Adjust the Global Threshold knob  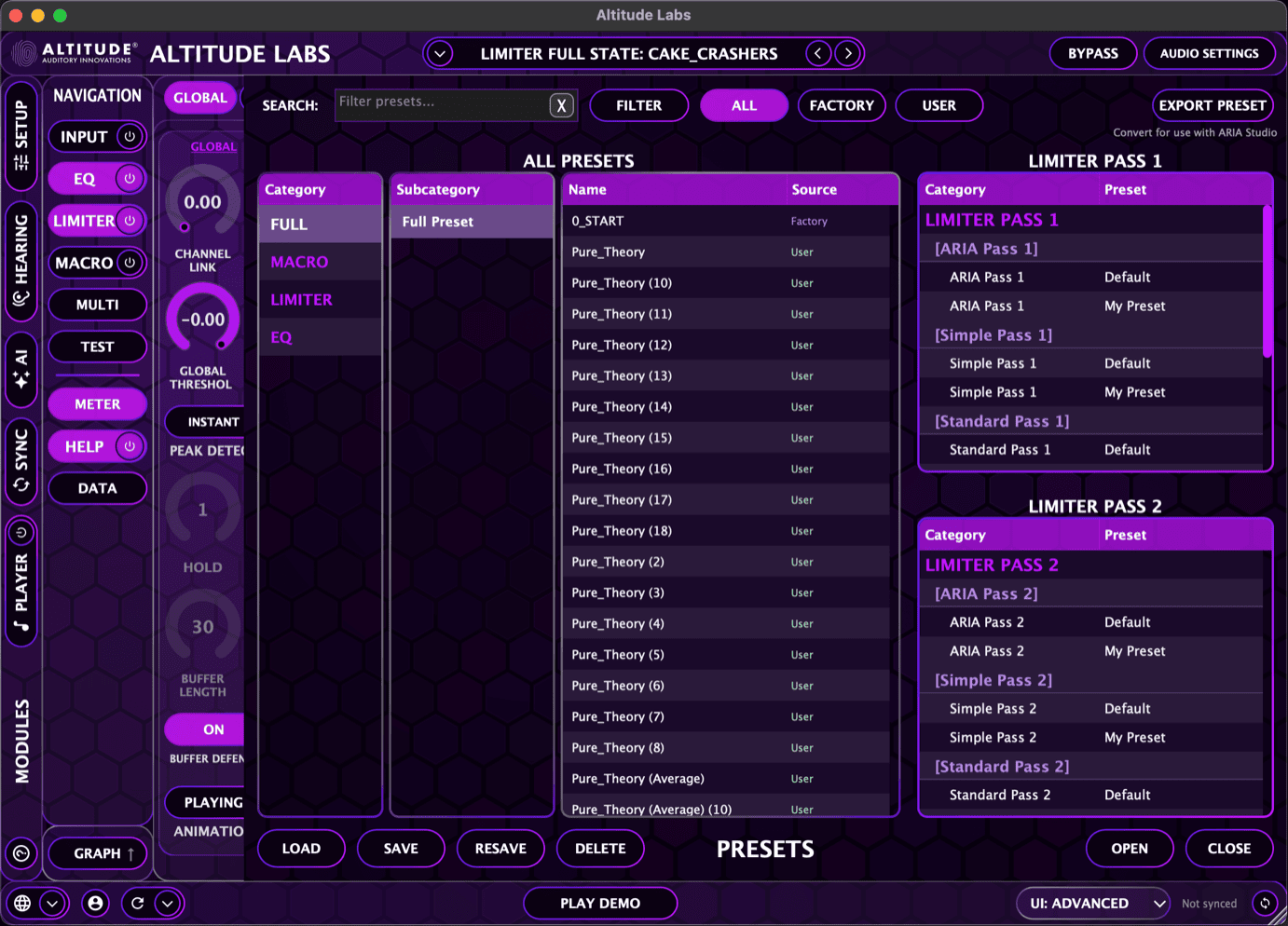click(202, 319)
